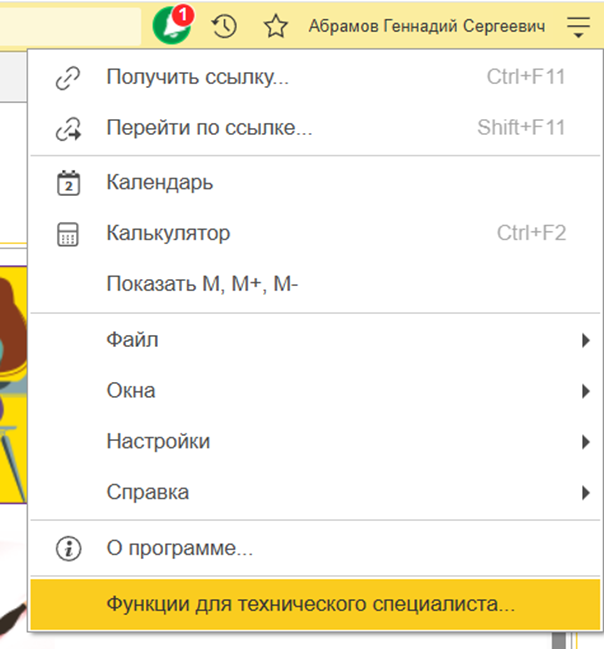This screenshot has width=604, height=649.
Task: Click the Ctrl+F11 shortcut label
Action: 526,77
